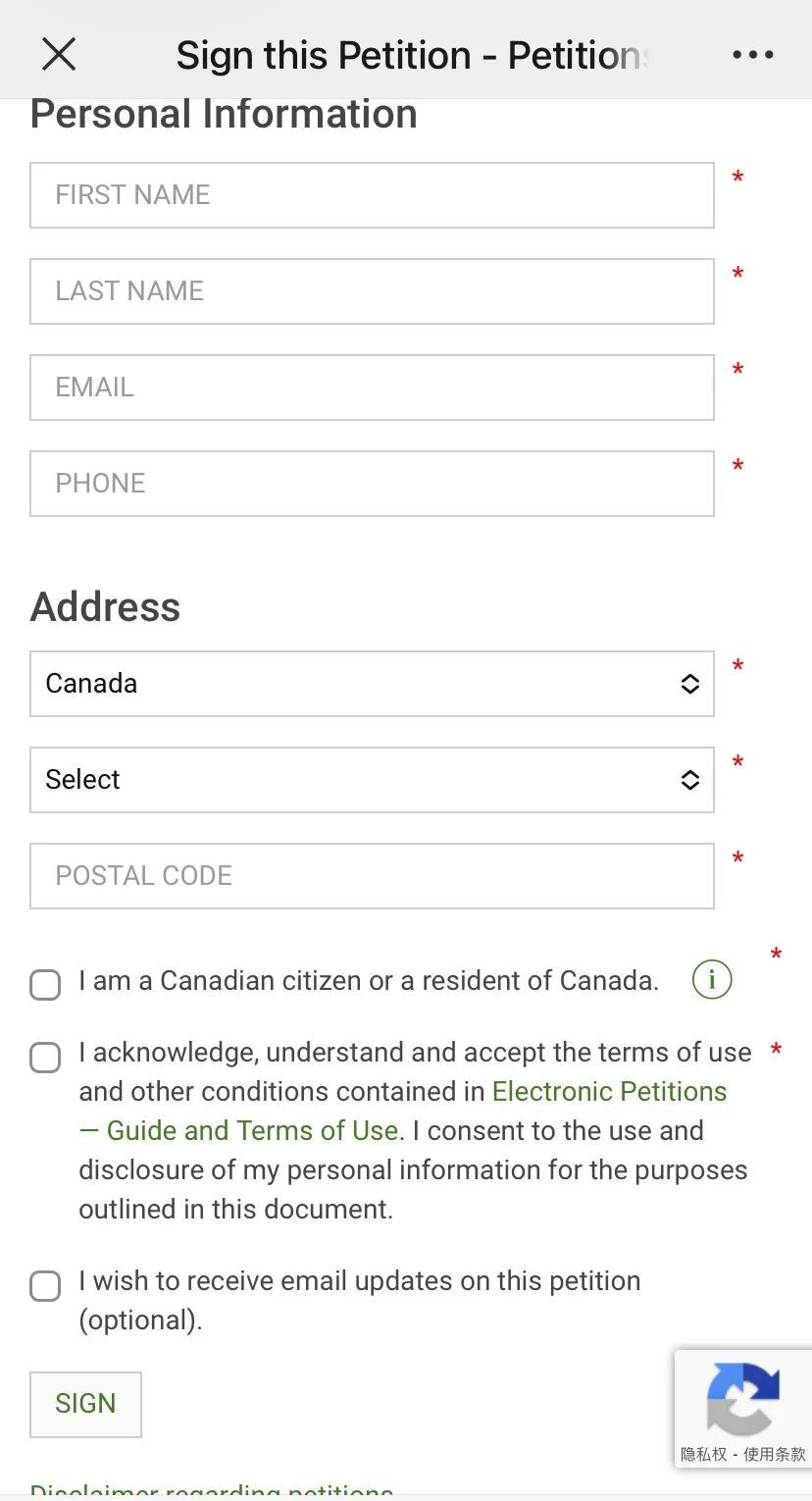Image resolution: width=812 pixels, height=1501 pixels.
Task: Focus the FIRST NAME input field
Action: pyautogui.click(x=372, y=195)
